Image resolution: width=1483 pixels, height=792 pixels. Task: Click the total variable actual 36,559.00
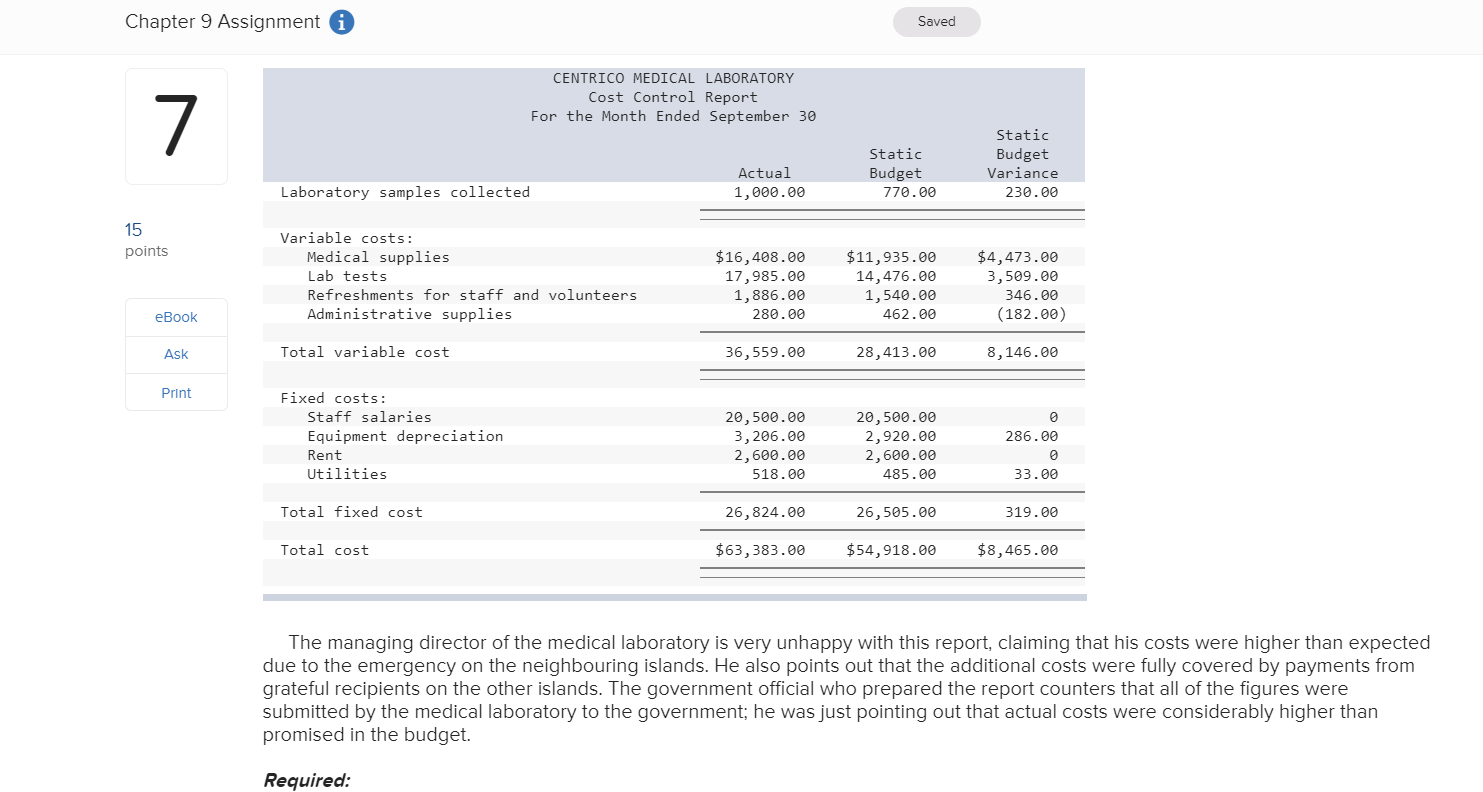pos(765,352)
